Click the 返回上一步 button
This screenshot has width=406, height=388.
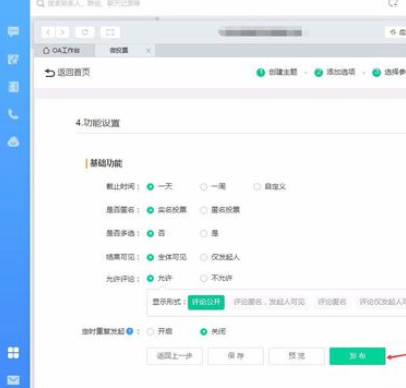[174, 356]
